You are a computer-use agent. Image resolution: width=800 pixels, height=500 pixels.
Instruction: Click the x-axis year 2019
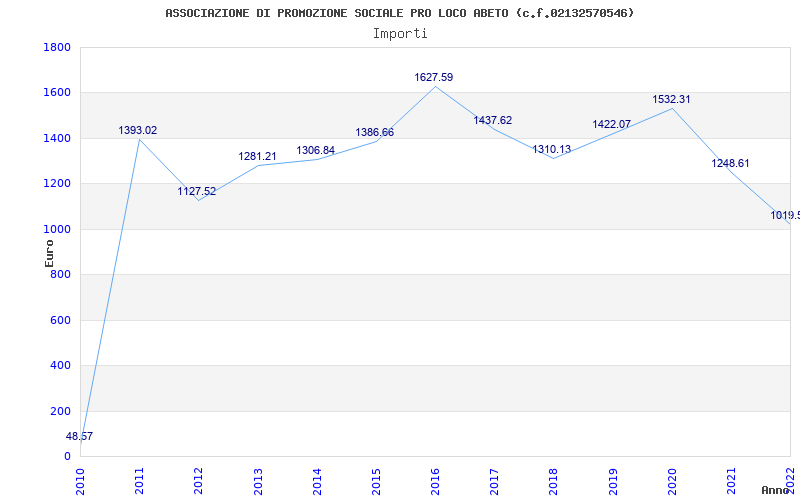613,481
